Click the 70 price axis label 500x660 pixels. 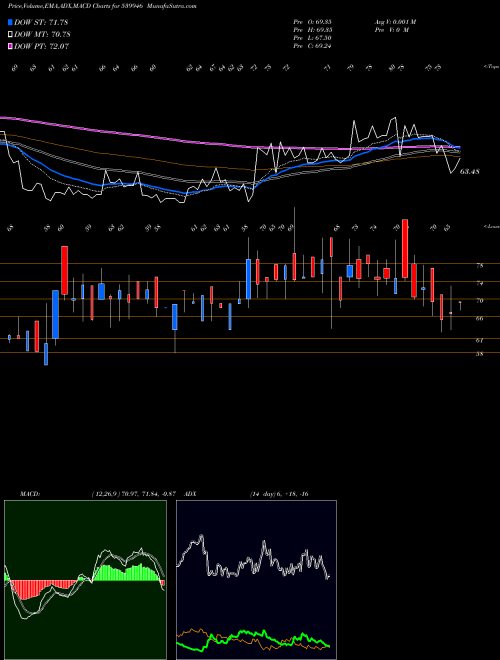coord(479,301)
